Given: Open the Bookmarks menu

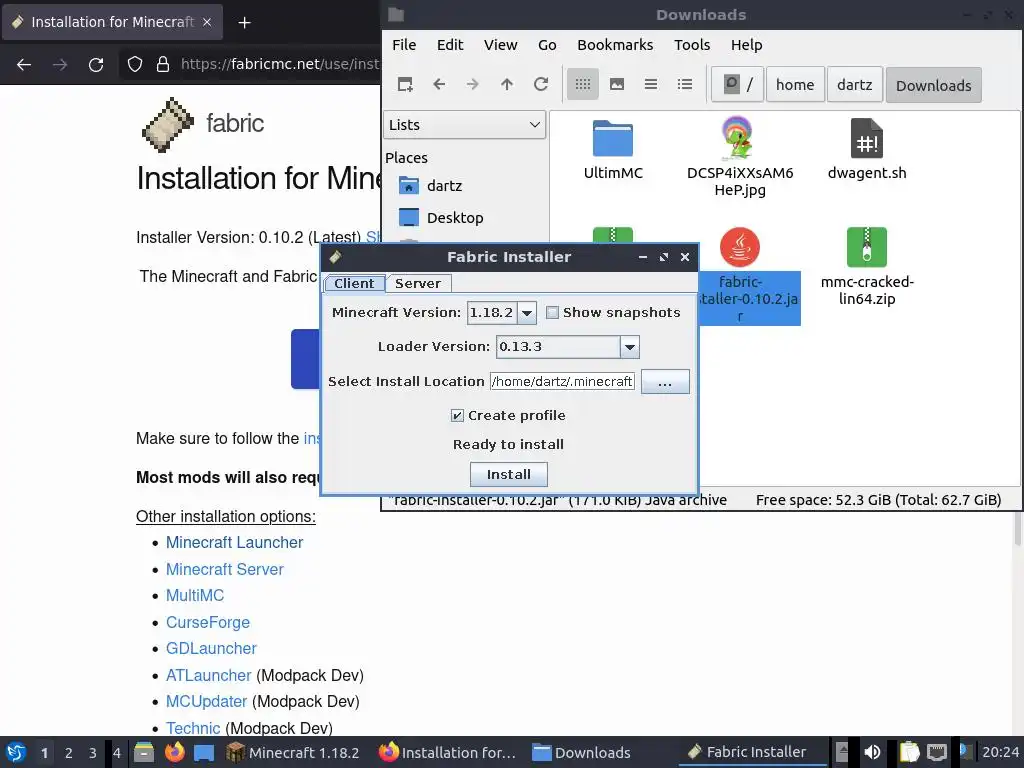Looking at the screenshot, I should (x=615, y=45).
